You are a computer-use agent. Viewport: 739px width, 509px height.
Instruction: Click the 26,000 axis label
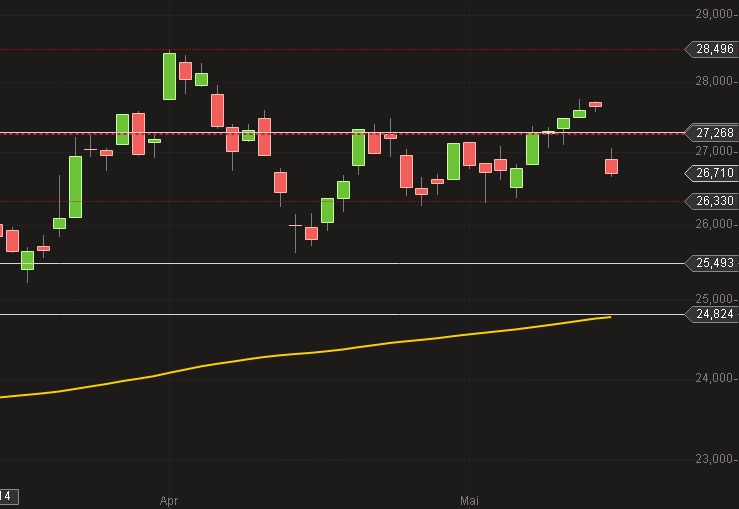tap(714, 223)
